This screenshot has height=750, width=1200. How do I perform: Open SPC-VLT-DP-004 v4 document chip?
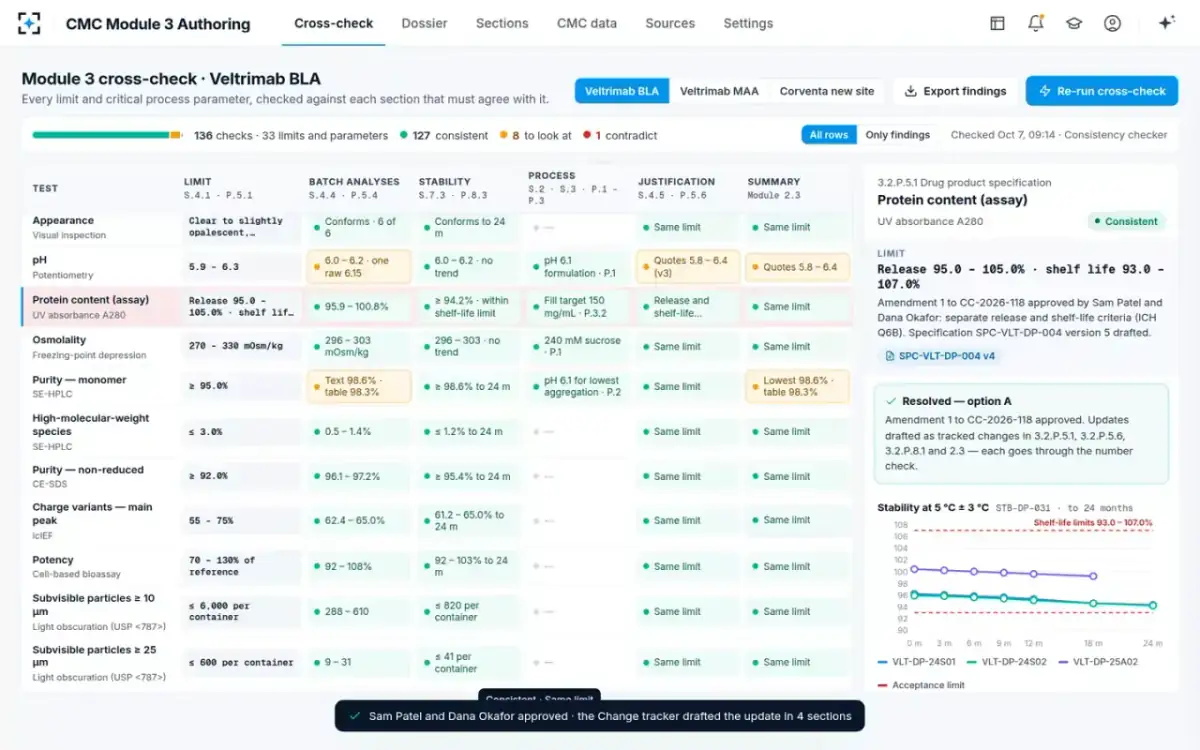click(x=940, y=356)
